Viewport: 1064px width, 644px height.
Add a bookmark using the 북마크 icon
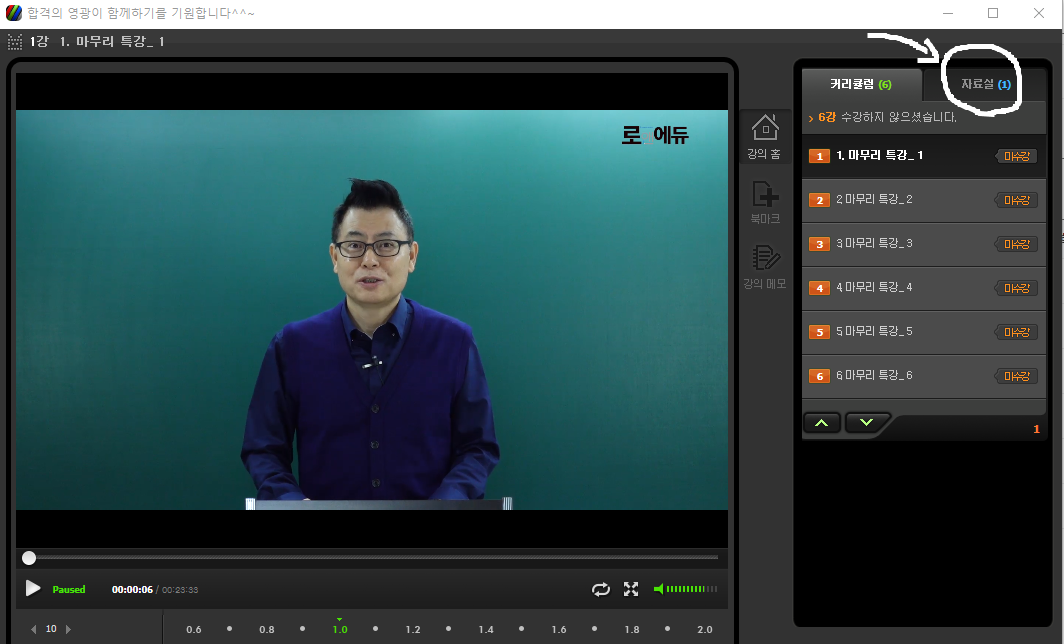pyautogui.click(x=764, y=199)
